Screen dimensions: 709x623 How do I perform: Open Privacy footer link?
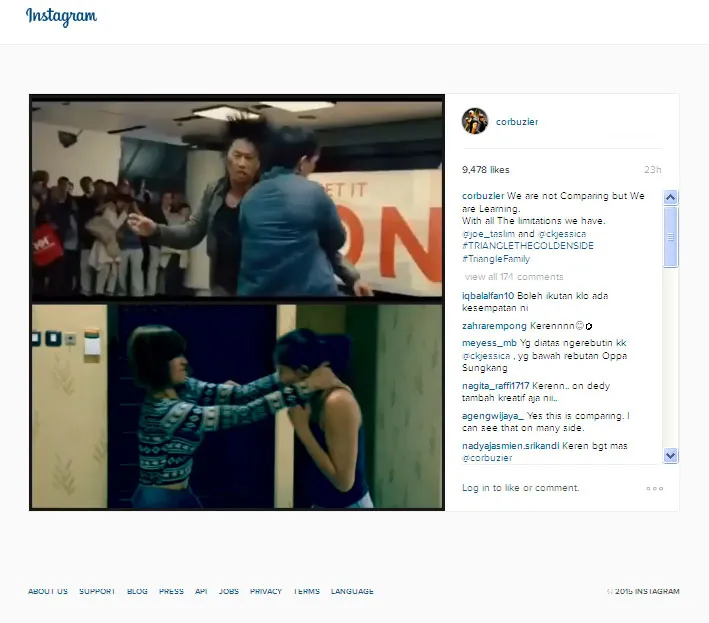266,591
